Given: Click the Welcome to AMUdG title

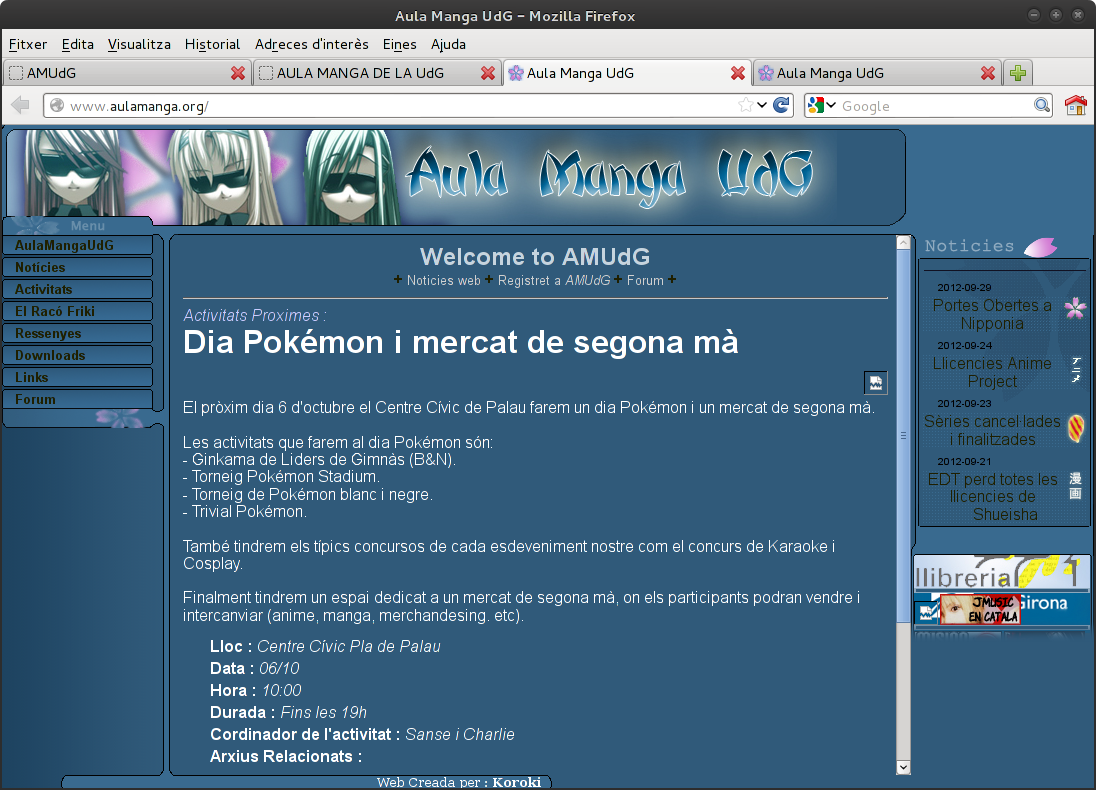Looking at the screenshot, I should [535, 257].
